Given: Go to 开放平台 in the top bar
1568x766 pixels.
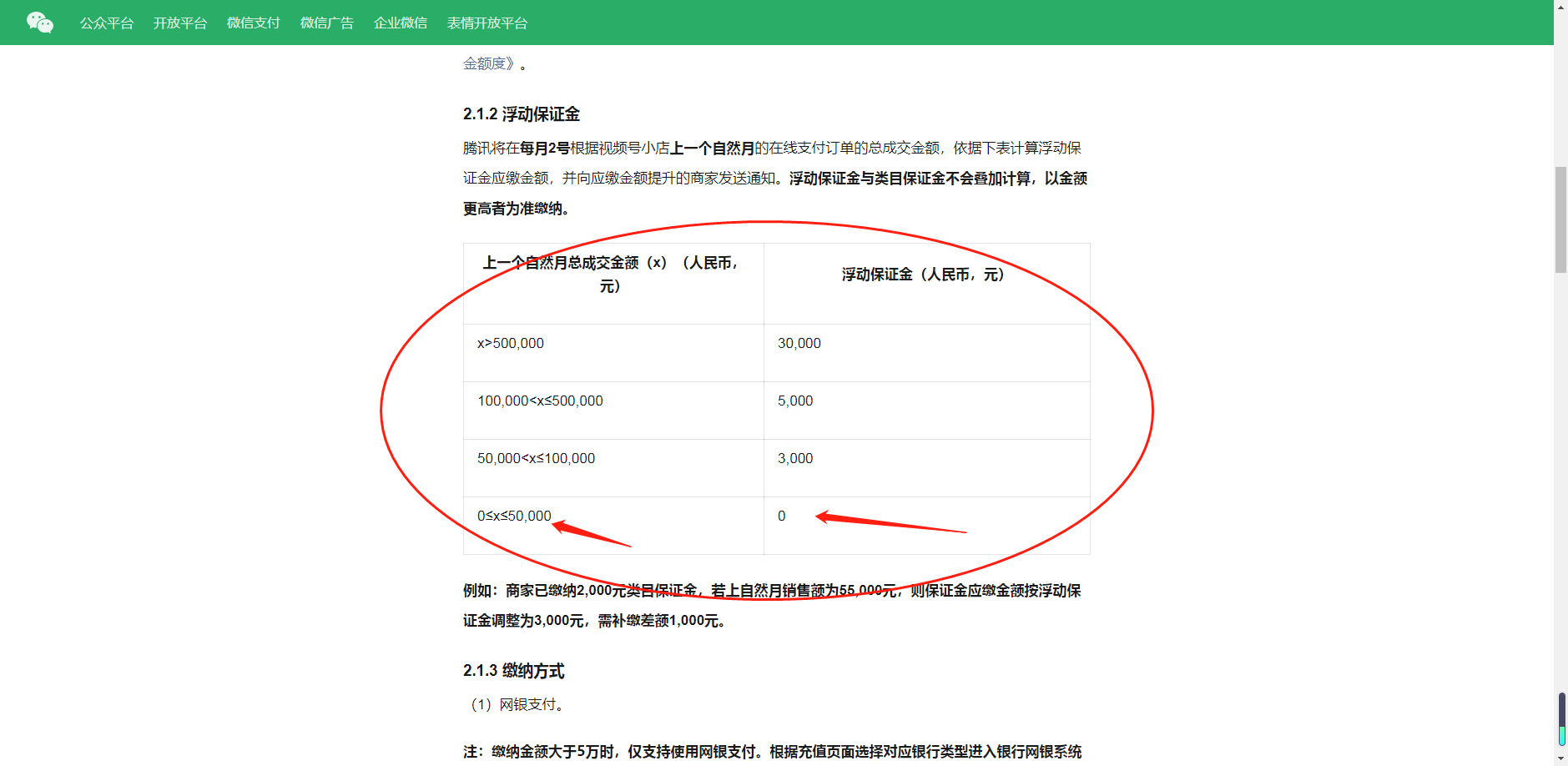Looking at the screenshot, I should (x=180, y=23).
